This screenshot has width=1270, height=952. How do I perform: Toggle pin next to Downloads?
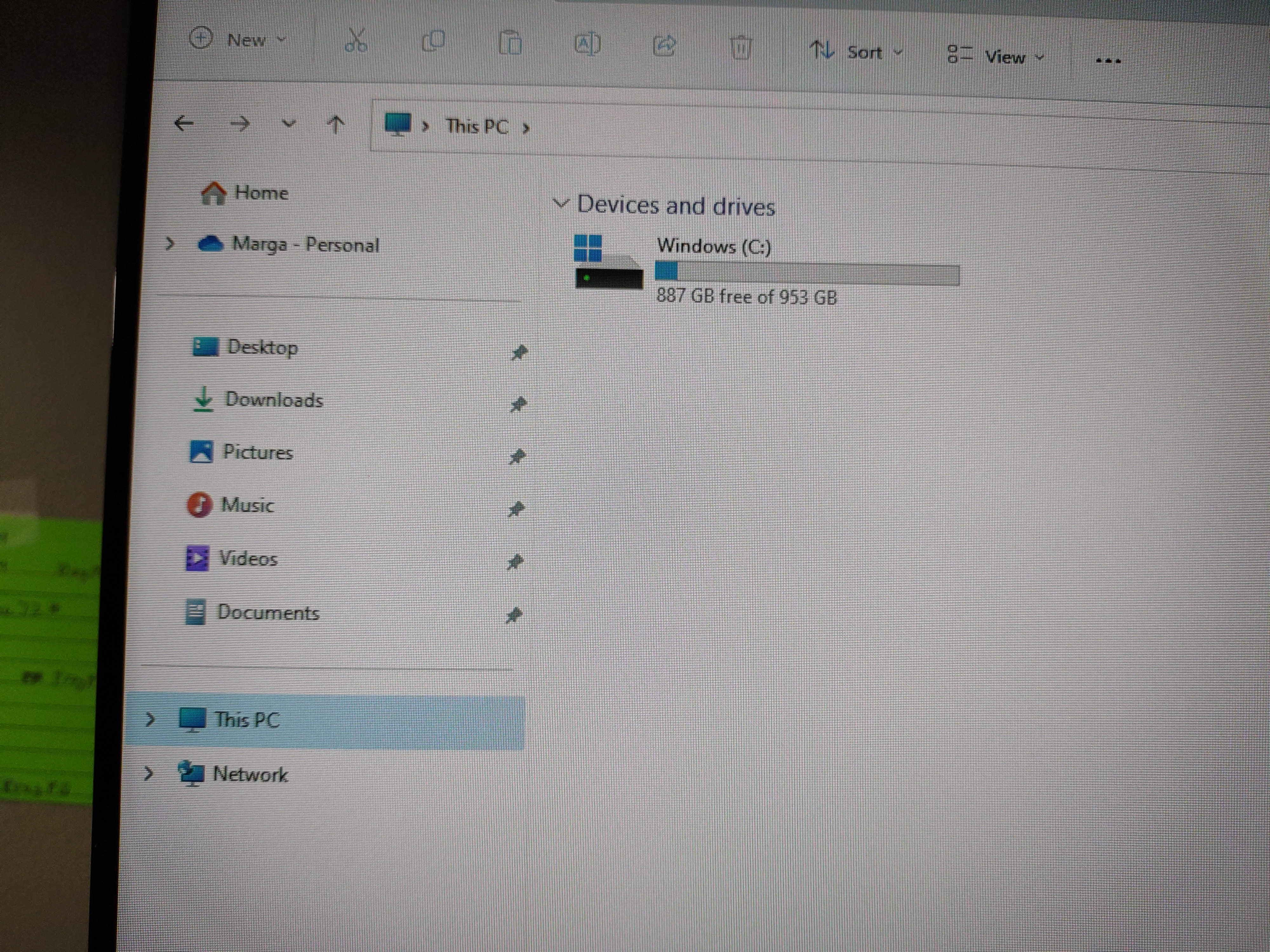click(518, 405)
